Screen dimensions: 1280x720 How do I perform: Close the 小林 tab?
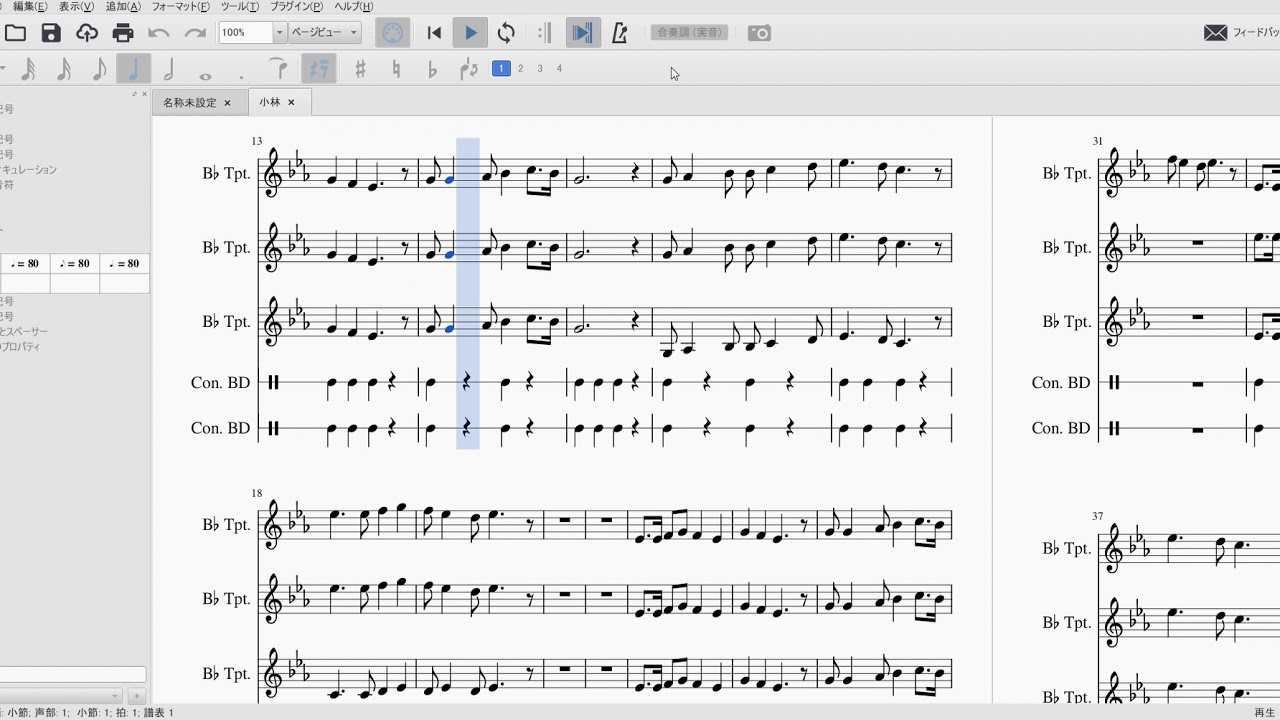pyautogui.click(x=291, y=102)
